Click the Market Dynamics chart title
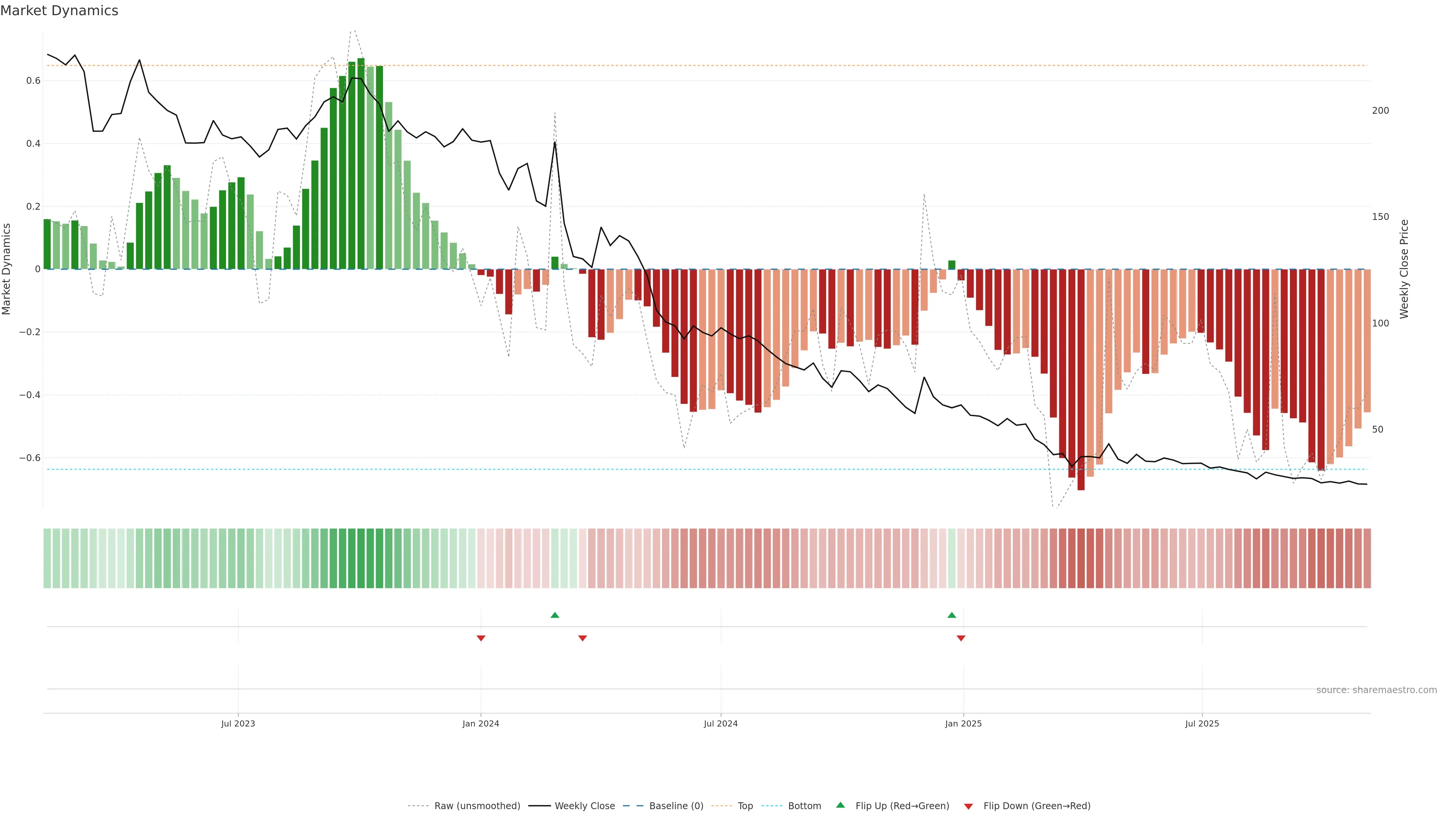Viewport: 1456px width, 819px height. tap(60, 11)
